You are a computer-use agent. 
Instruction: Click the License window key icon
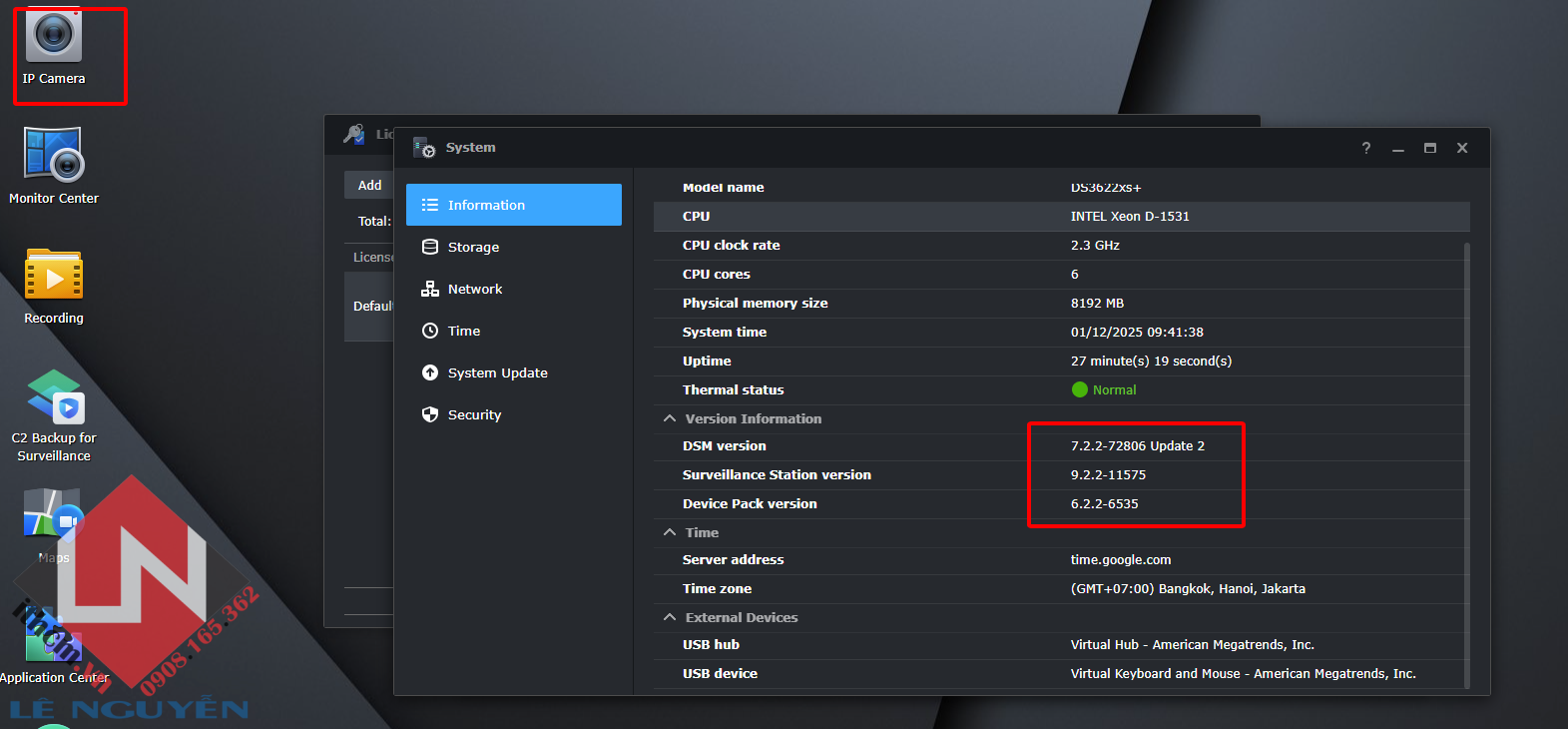click(x=353, y=134)
